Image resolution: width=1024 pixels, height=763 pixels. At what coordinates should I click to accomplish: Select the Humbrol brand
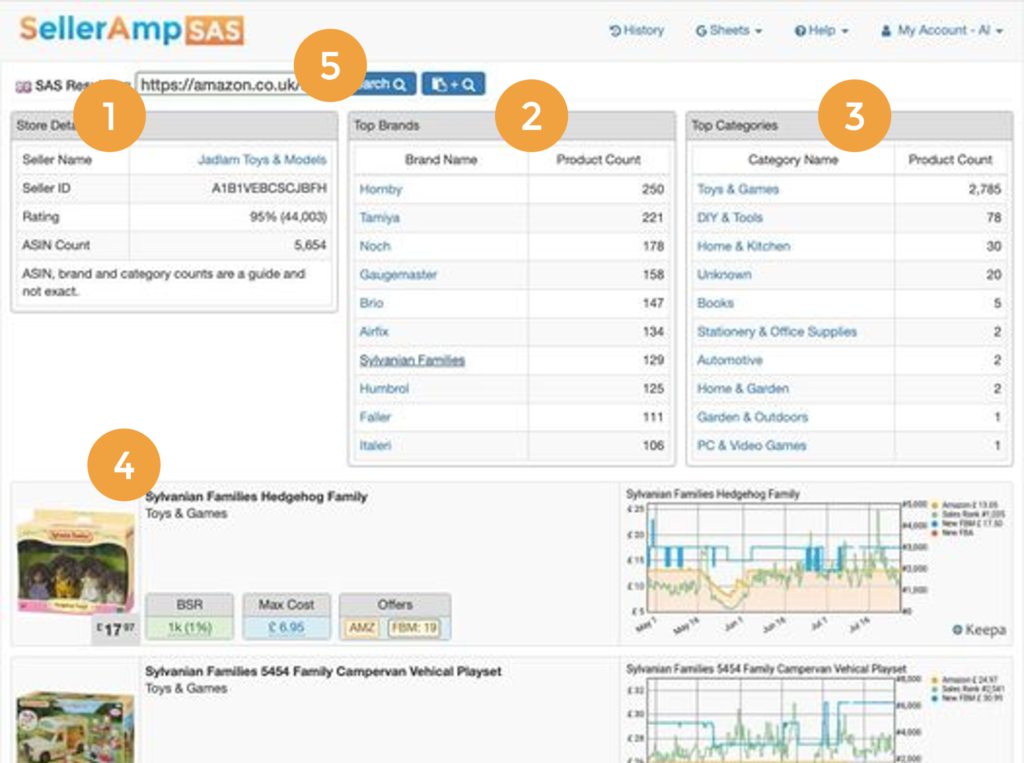click(x=384, y=388)
